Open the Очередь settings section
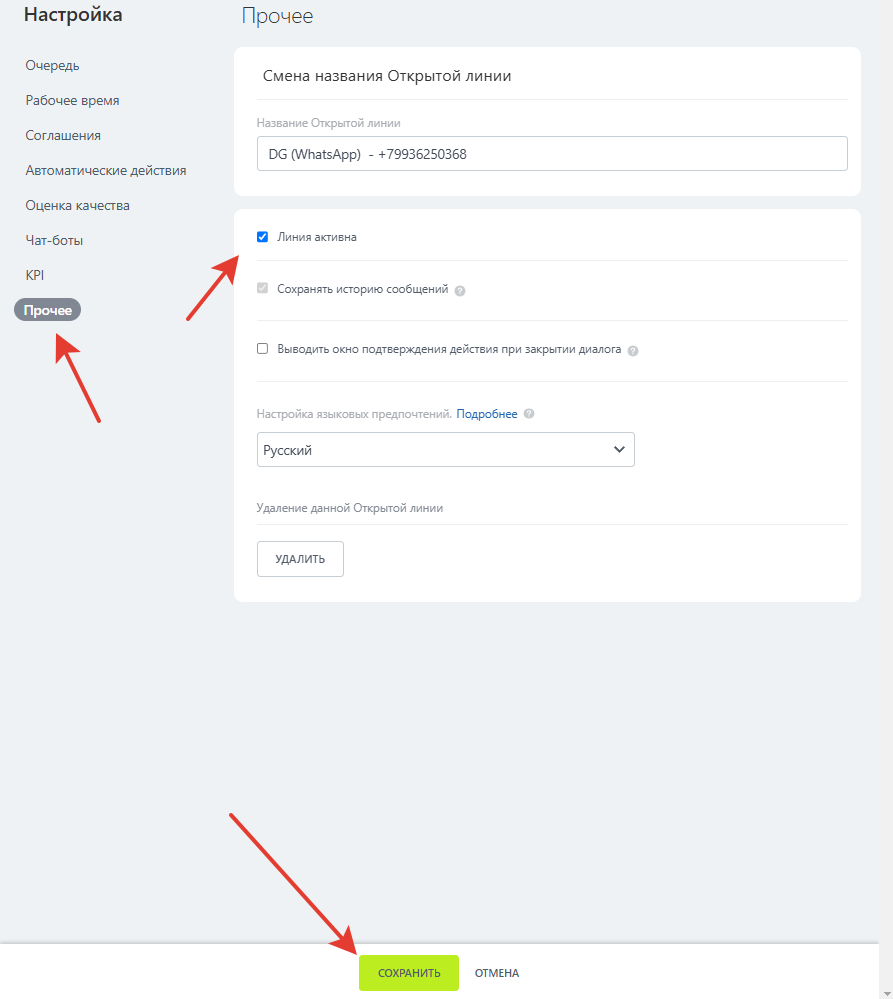The image size is (893, 999). [52, 66]
